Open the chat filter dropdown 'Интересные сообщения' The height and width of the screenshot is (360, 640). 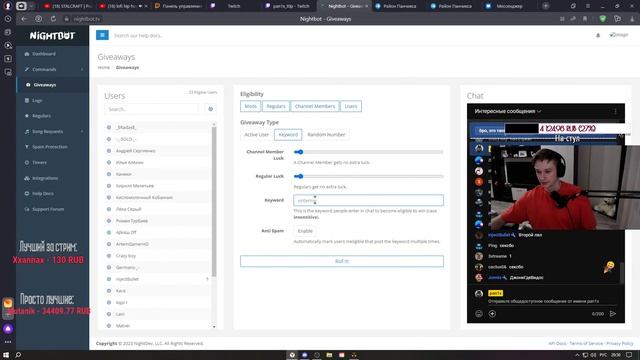pos(507,111)
